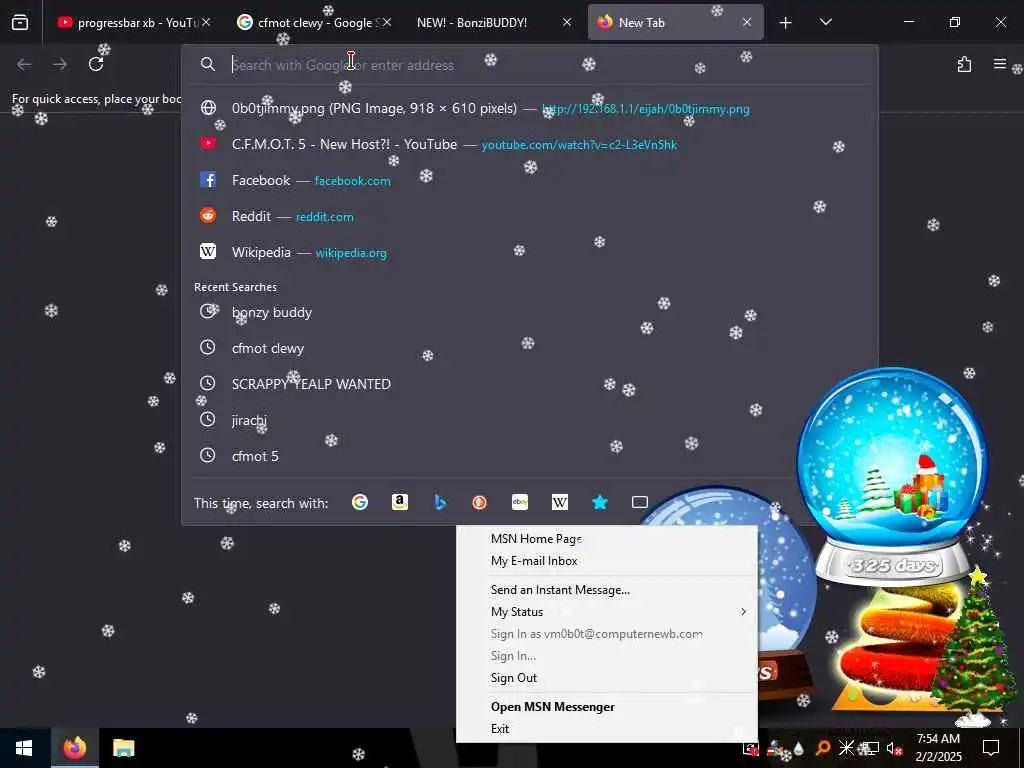Click the snow globe showing 325 days
Viewport: 1024px width, 768px height.
[x=892, y=477]
